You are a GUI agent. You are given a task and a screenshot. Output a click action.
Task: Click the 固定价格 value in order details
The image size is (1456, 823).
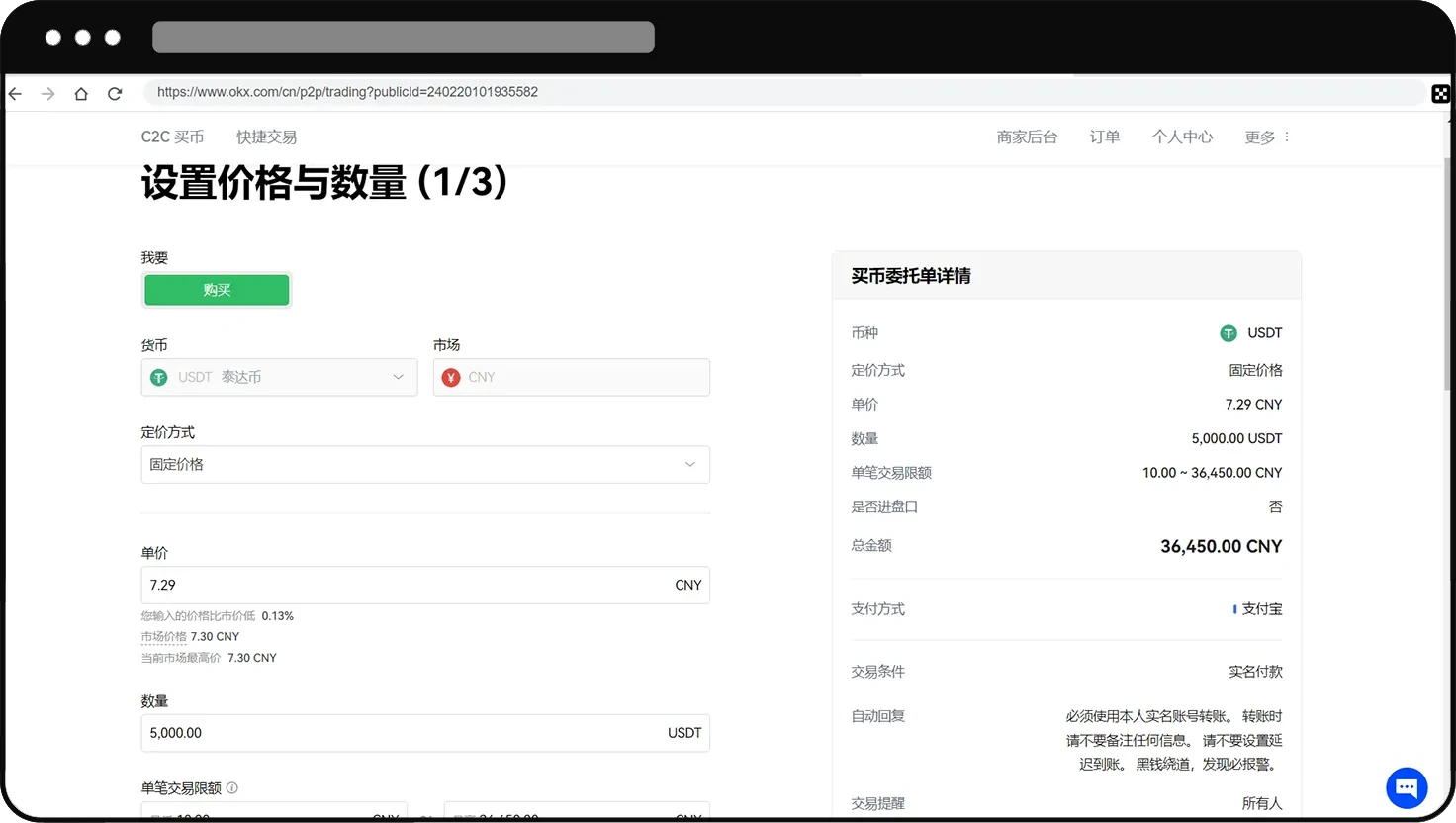pos(1255,370)
